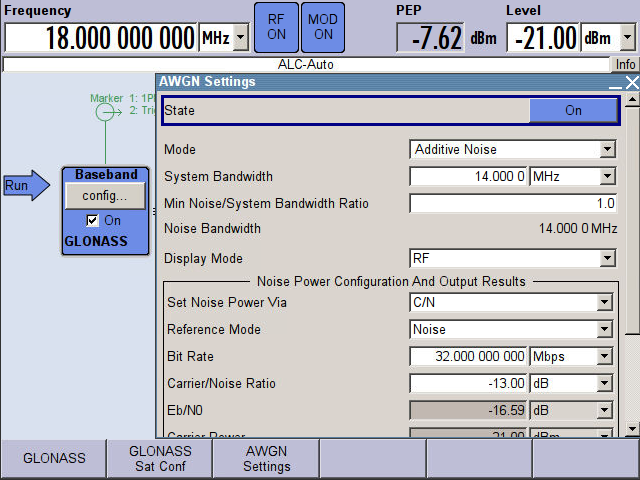Click the AWGN Settings title bar
The height and width of the screenshot is (480, 640).
pos(382,82)
